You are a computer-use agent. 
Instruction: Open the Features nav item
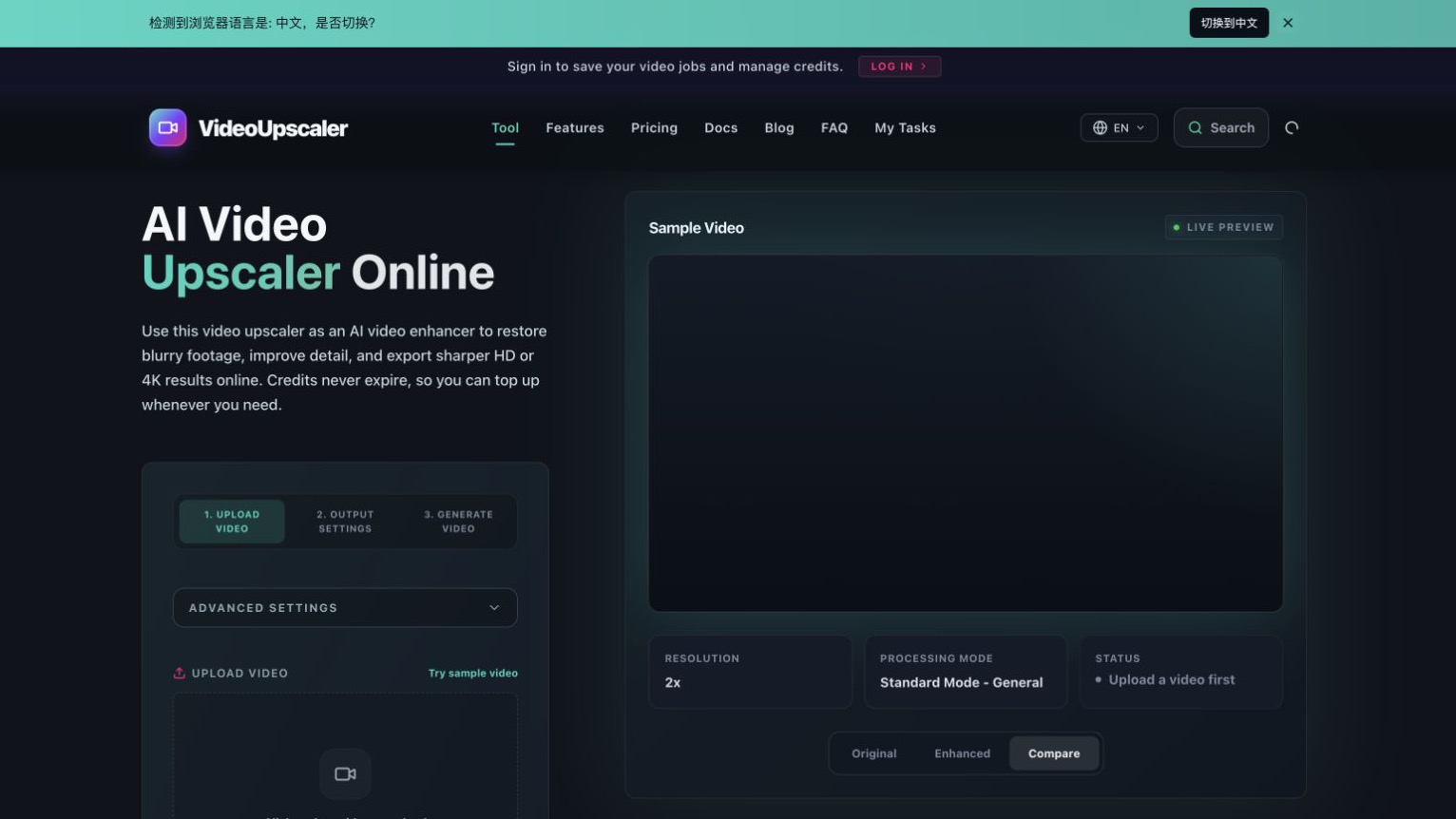[575, 127]
